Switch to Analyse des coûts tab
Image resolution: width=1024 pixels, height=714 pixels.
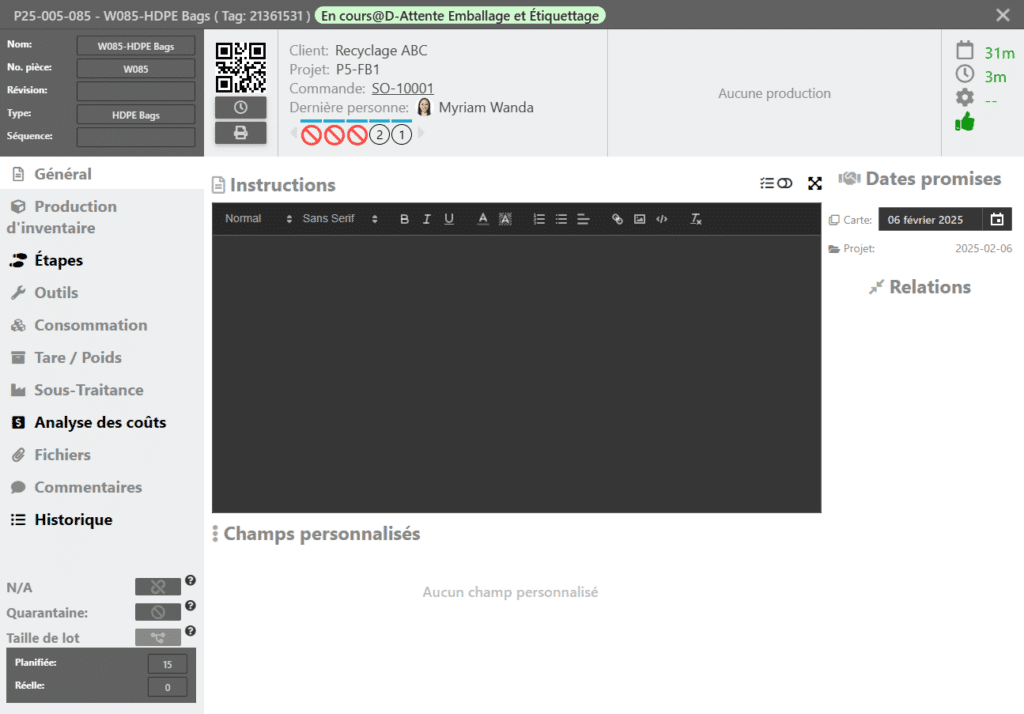[100, 422]
